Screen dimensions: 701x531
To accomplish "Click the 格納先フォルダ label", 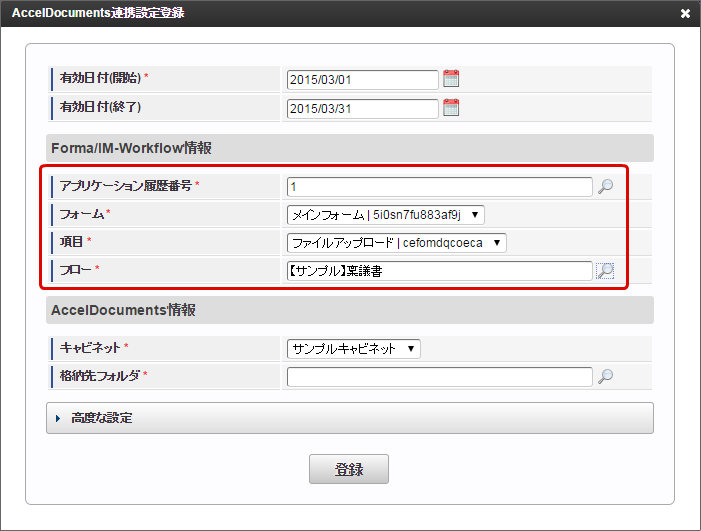I will (100, 375).
